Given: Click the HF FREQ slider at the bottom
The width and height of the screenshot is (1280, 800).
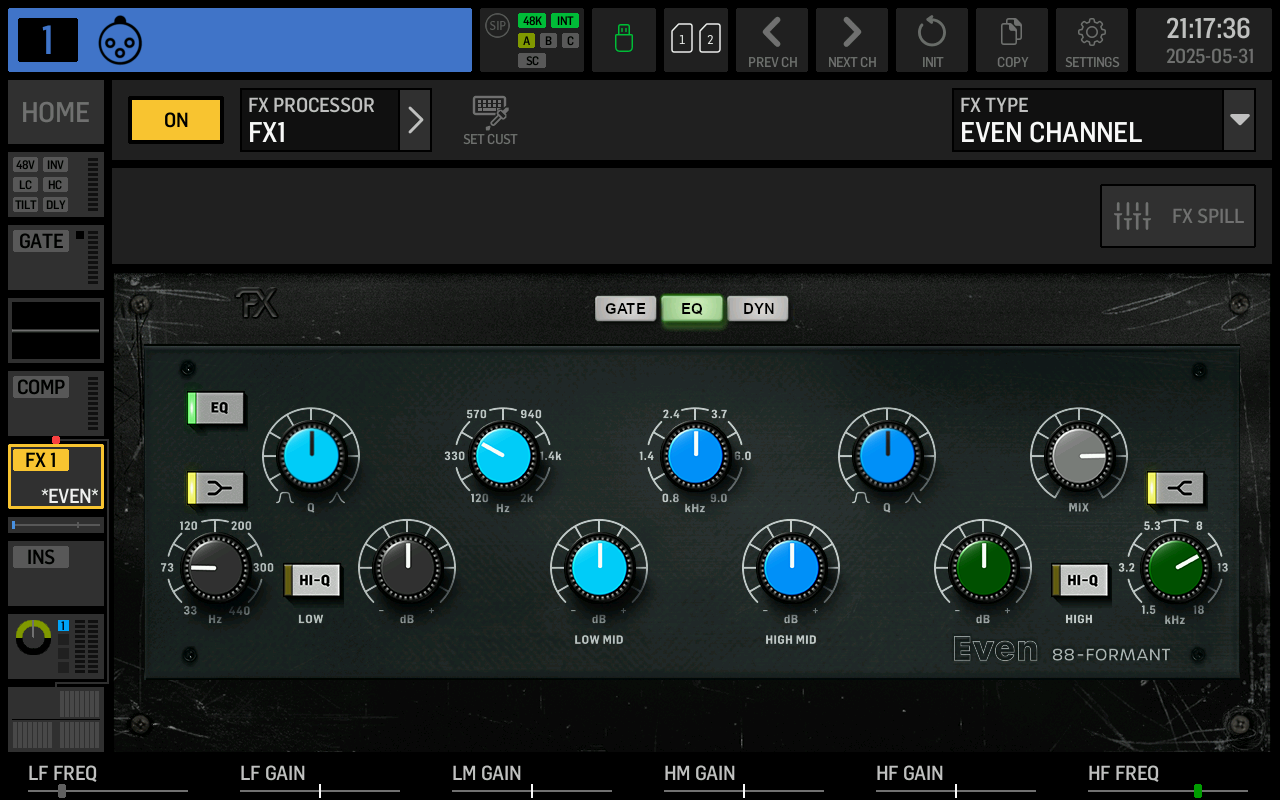Looking at the screenshot, I should click(x=1197, y=790).
